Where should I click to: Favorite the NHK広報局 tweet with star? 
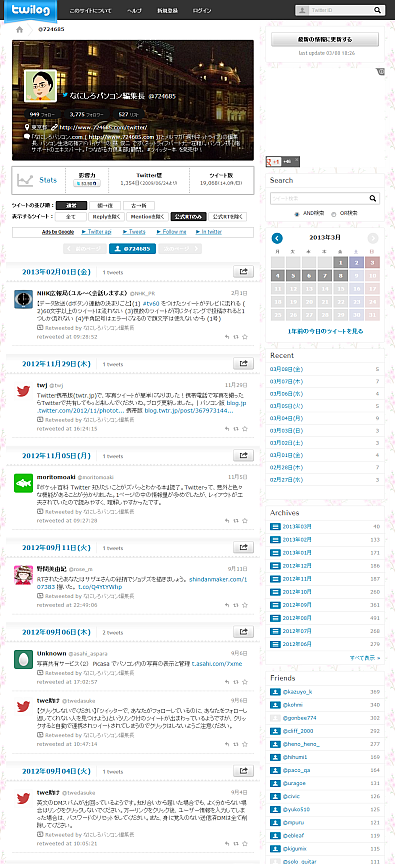(245, 337)
